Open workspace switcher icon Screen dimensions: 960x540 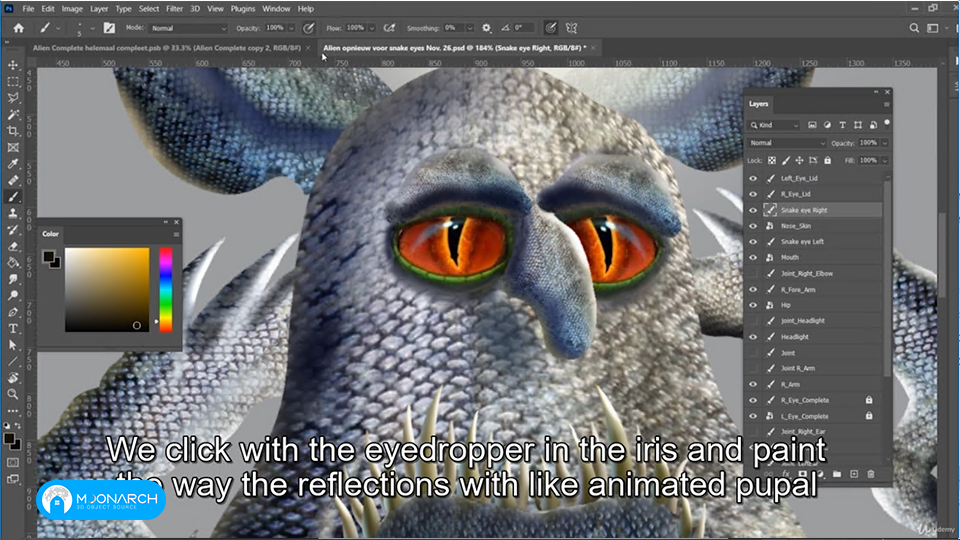[x=932, y=28]
